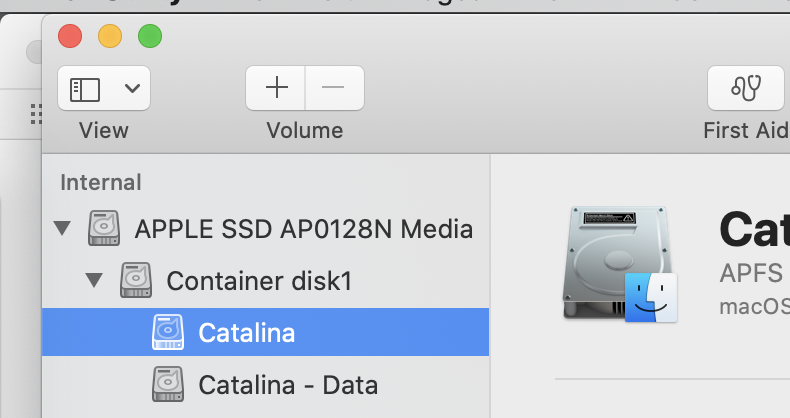Zoom the window with green button
790x418 pixels.
[x=150, y=37]
